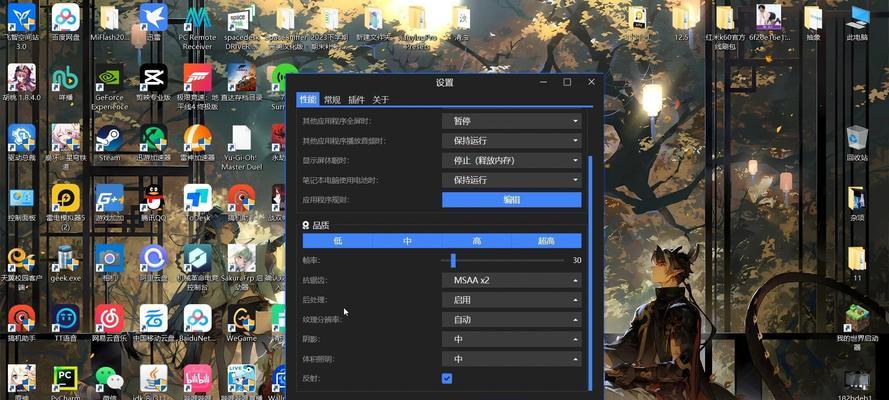Open the 体积照明 dropdown
Image resolution: width=889 pixels, height=400 pixels.
tap(511, 359)
